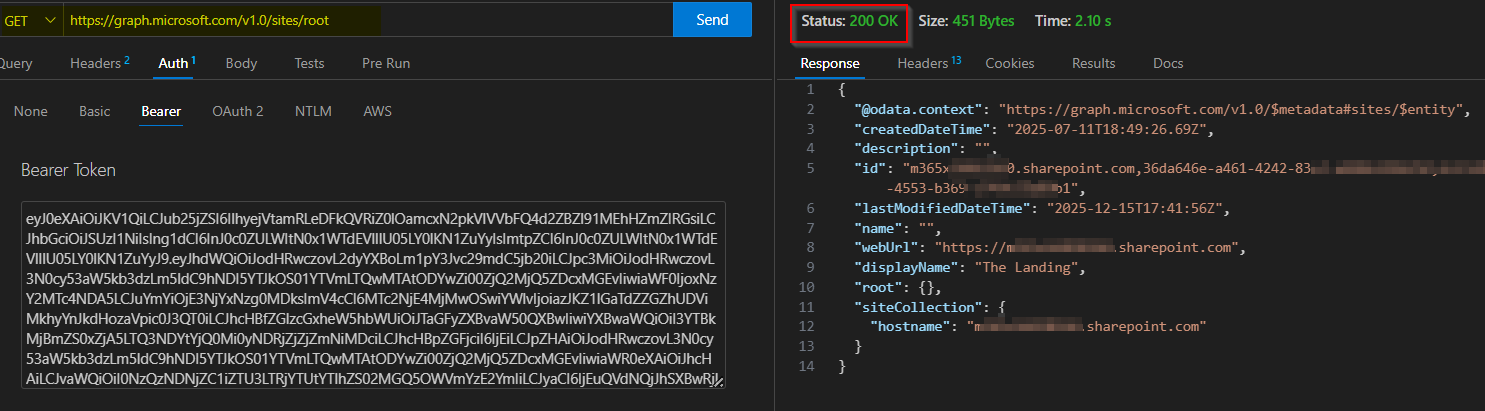
Task: Switch to the Query tab
Action: point(15,63)
